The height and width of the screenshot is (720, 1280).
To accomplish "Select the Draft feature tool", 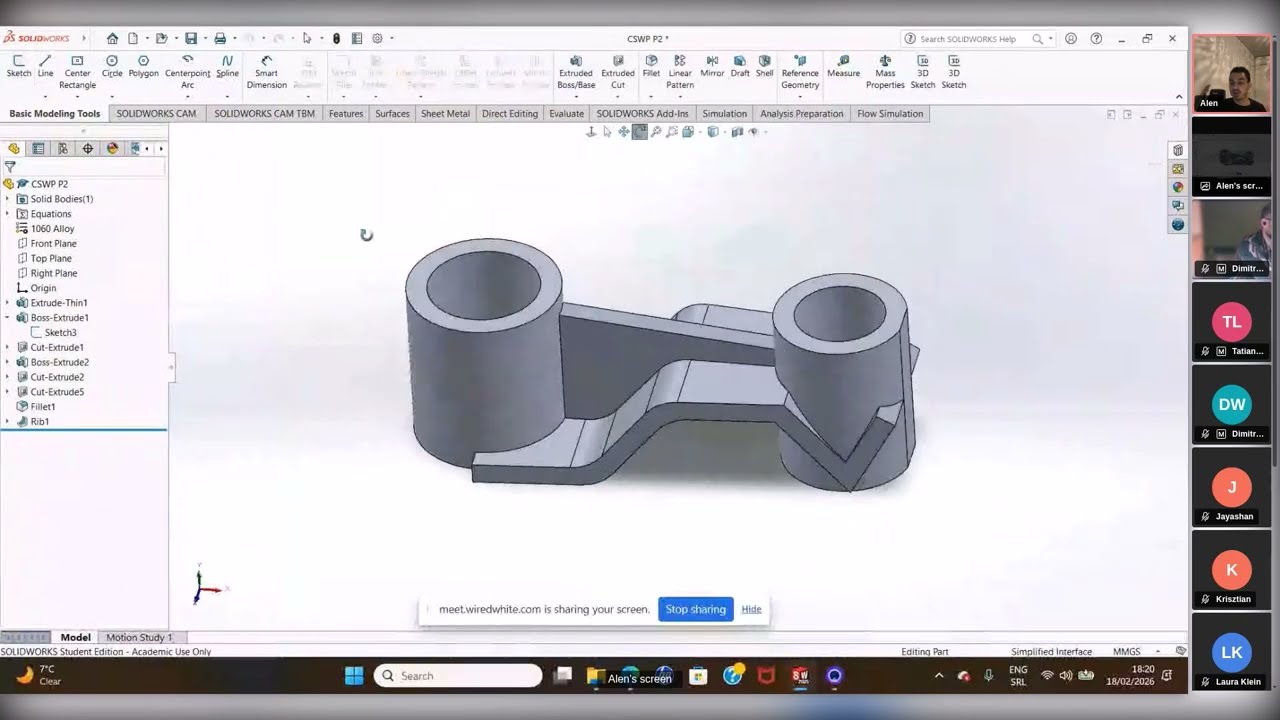I will click(x=740, y=66).
